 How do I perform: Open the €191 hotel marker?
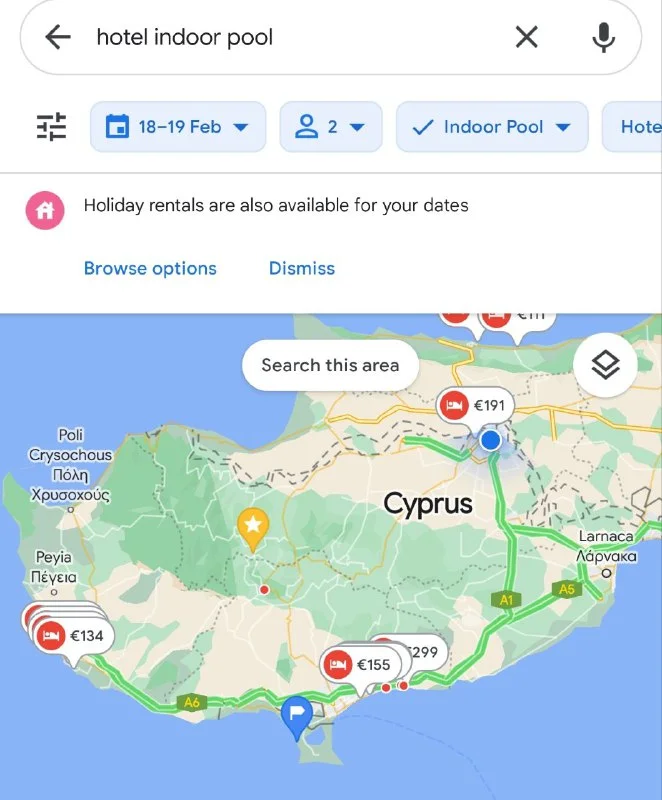pyautogui.click(x=475, y=406)
